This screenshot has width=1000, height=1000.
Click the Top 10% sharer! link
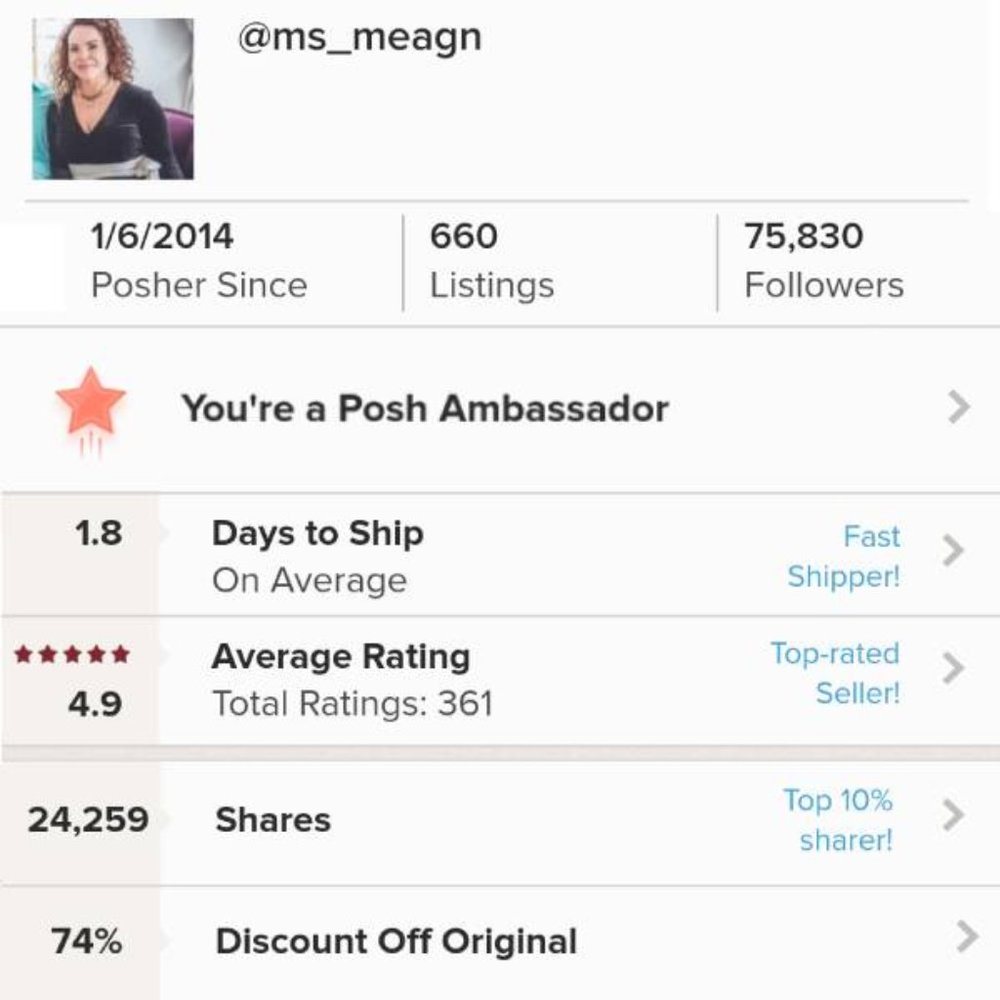[x=838, y=820]
